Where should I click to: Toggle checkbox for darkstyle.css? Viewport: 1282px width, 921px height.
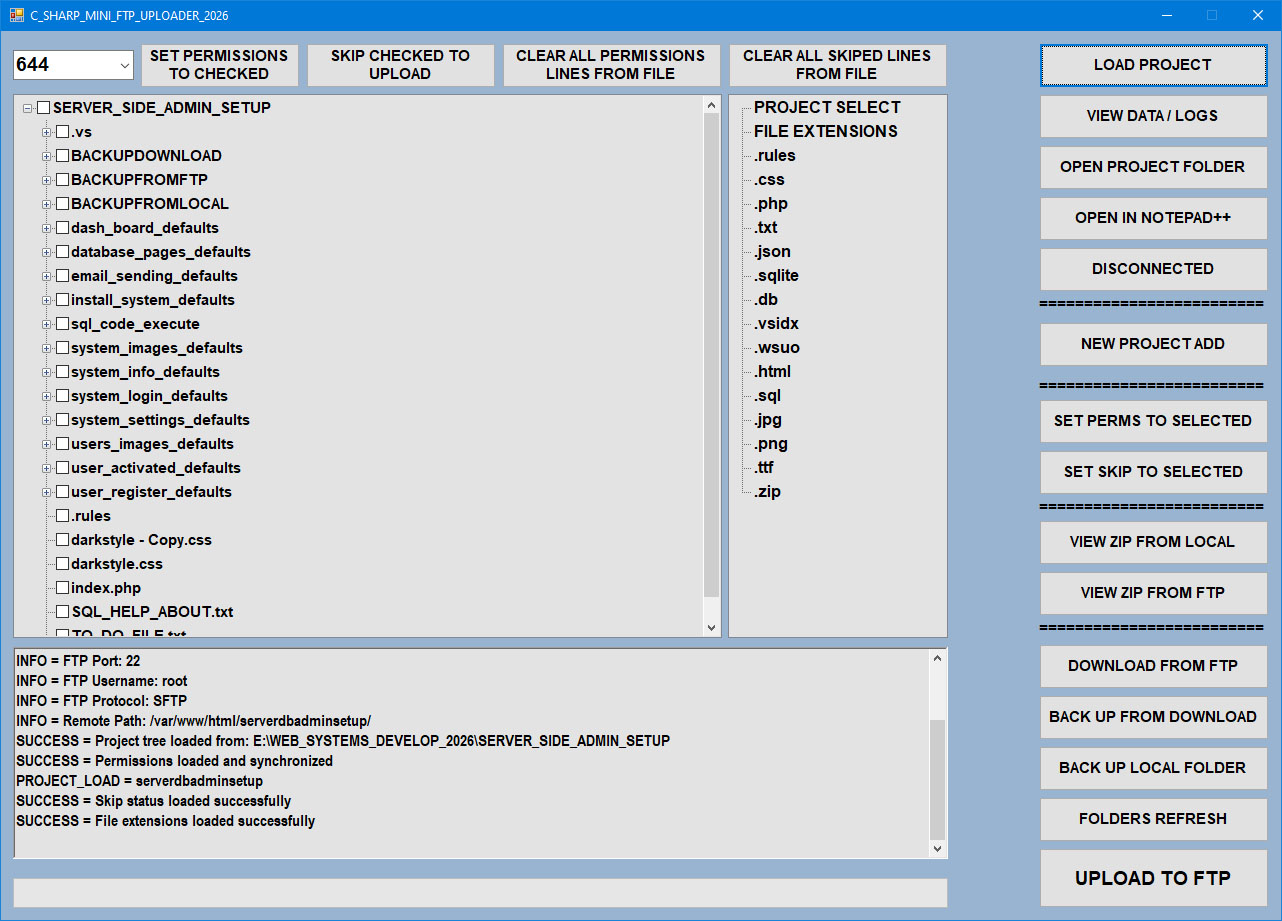coord(63,564)
